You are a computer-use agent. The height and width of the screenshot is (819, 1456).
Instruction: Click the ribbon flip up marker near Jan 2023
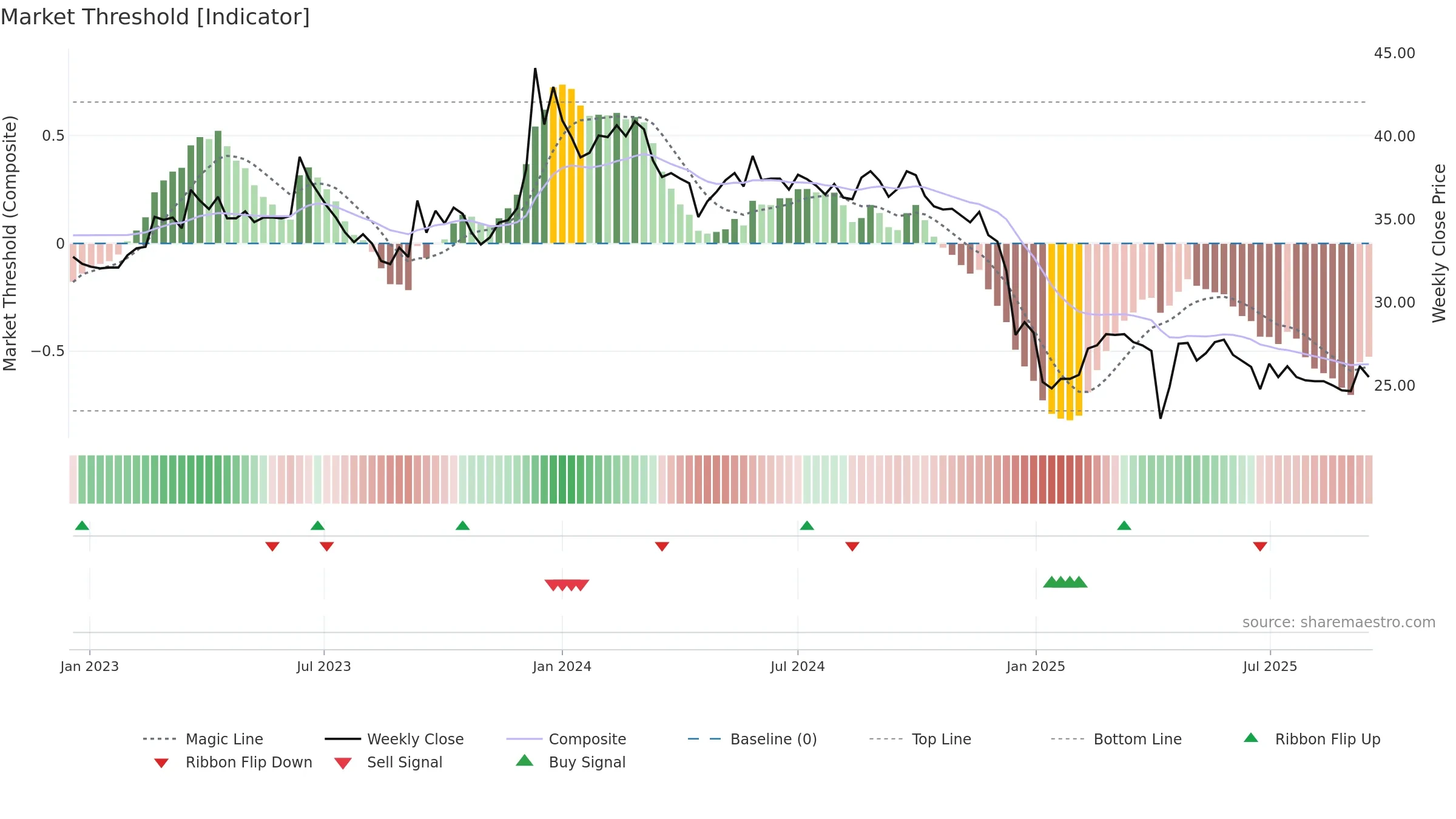coord(82,525)
